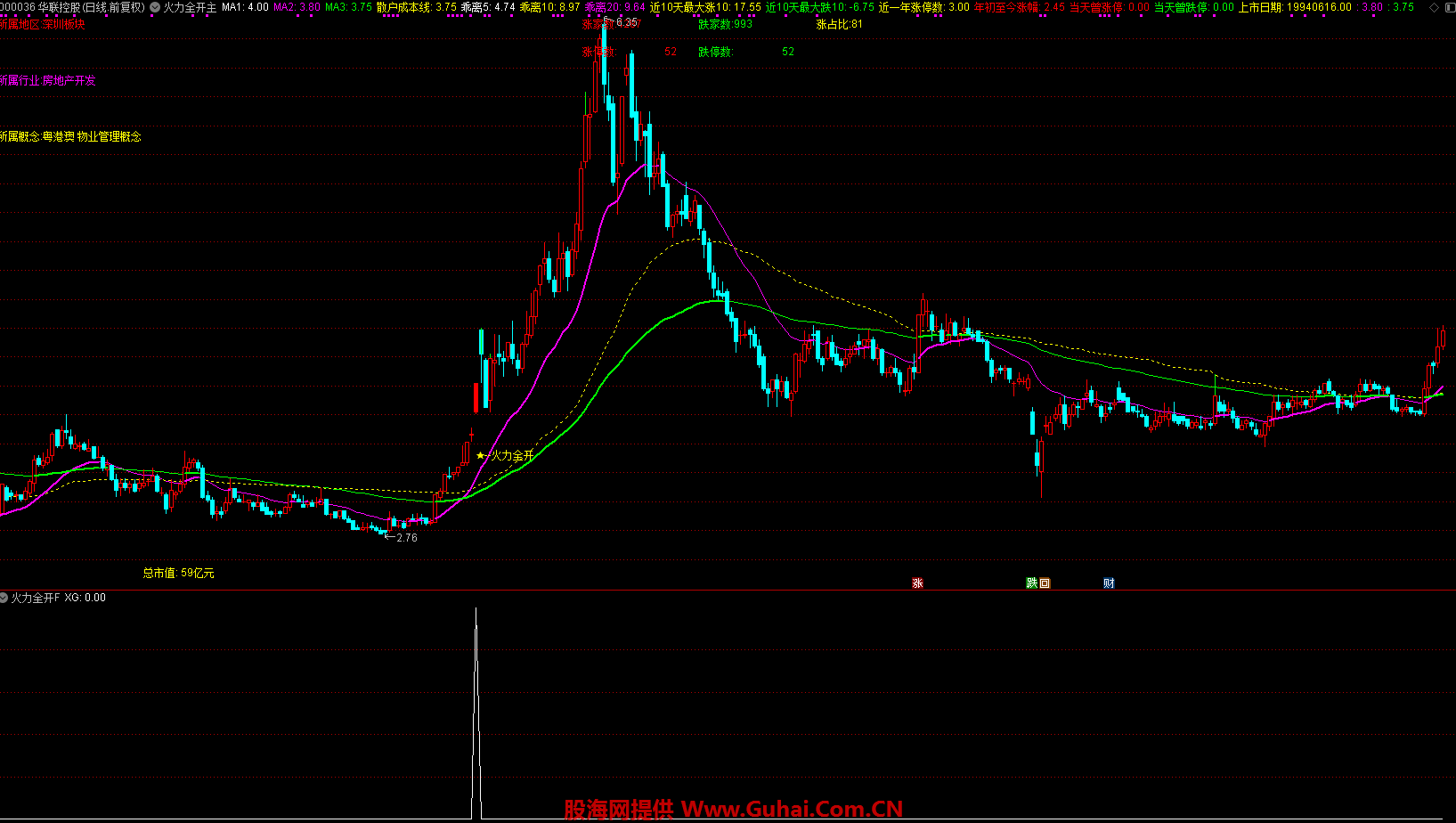Expand the 火力全开F sub-chart indicator arrow
Image resolution: width=1456 pixels, height=823 pixels.
[x=4, y=598]
